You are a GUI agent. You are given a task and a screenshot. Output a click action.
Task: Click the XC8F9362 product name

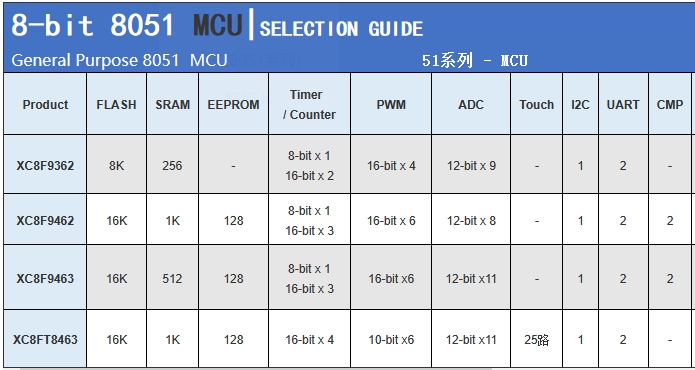(x=45, y=166)
